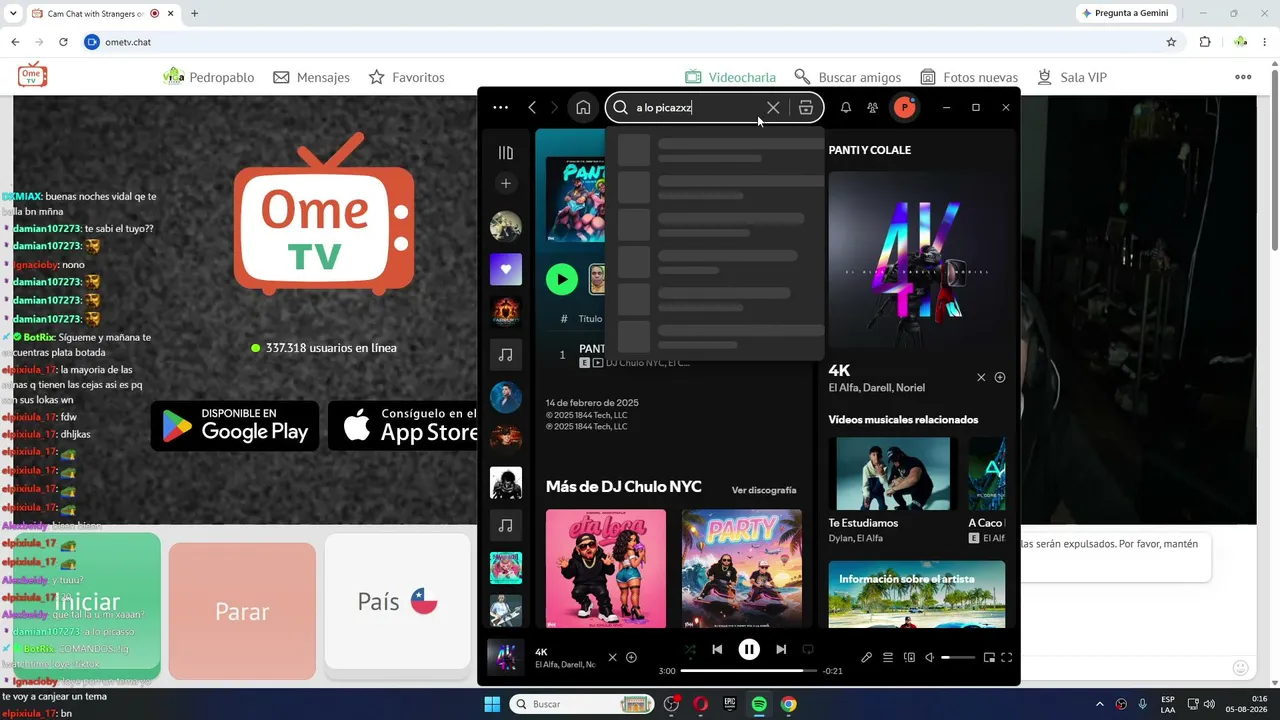Open Ver discografía link
Viewport: 1280px width, 720px height.
[764, 490]
